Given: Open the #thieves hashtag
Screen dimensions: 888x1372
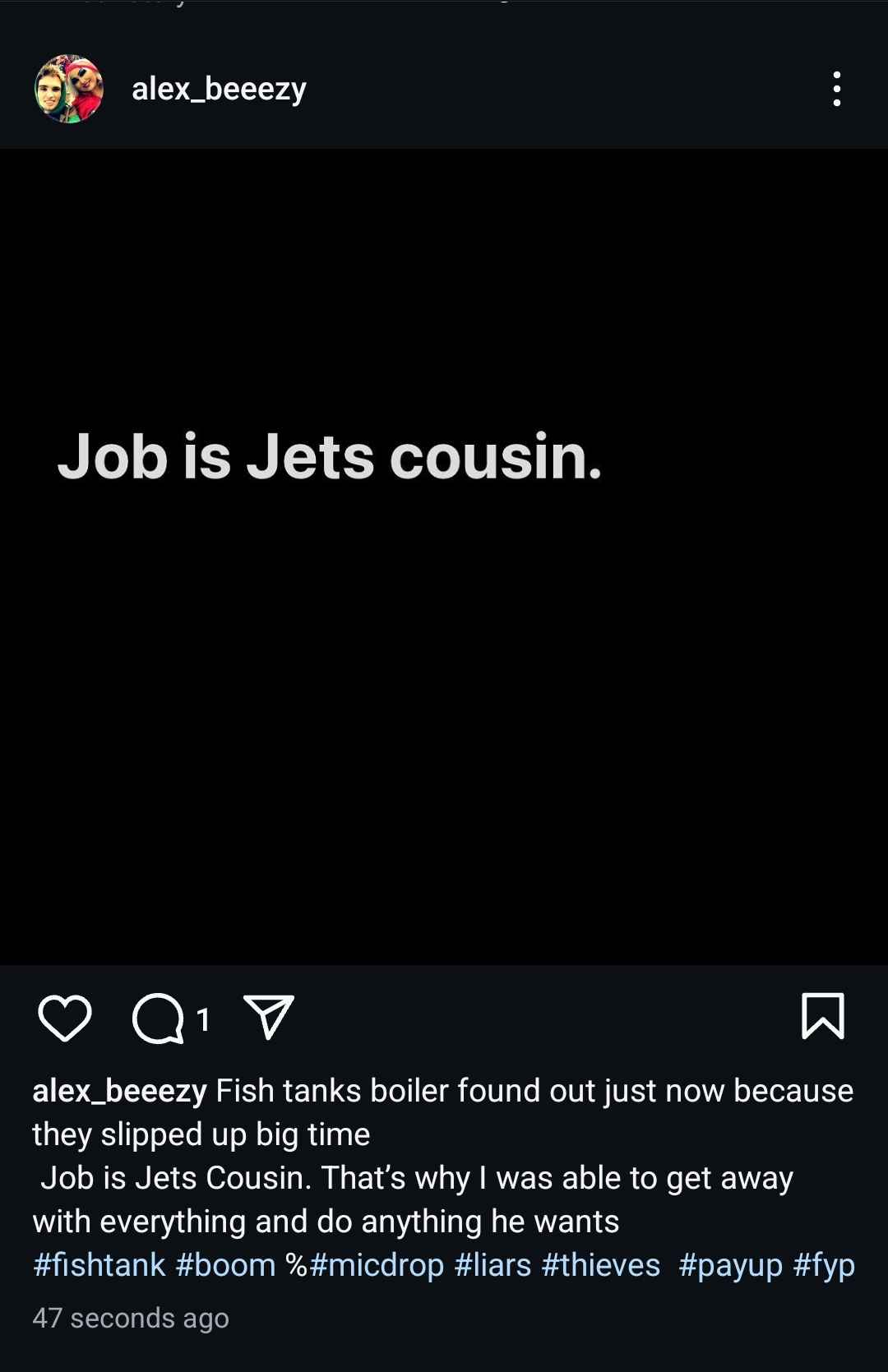Looking at the screenshot, I should [x=601, y=1265].
